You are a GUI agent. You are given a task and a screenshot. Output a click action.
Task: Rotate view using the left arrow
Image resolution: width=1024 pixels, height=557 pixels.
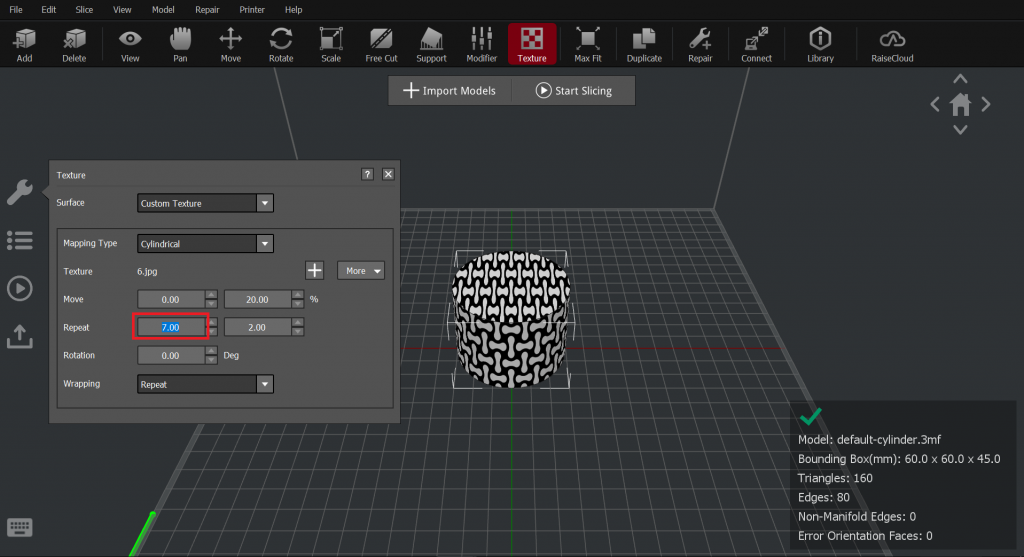tap(935, 104)
